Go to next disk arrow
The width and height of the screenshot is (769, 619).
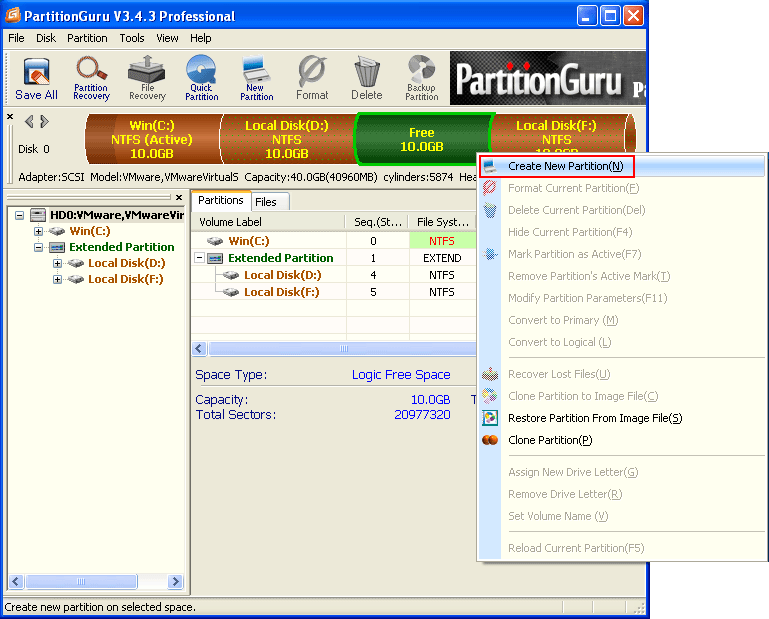45,121
